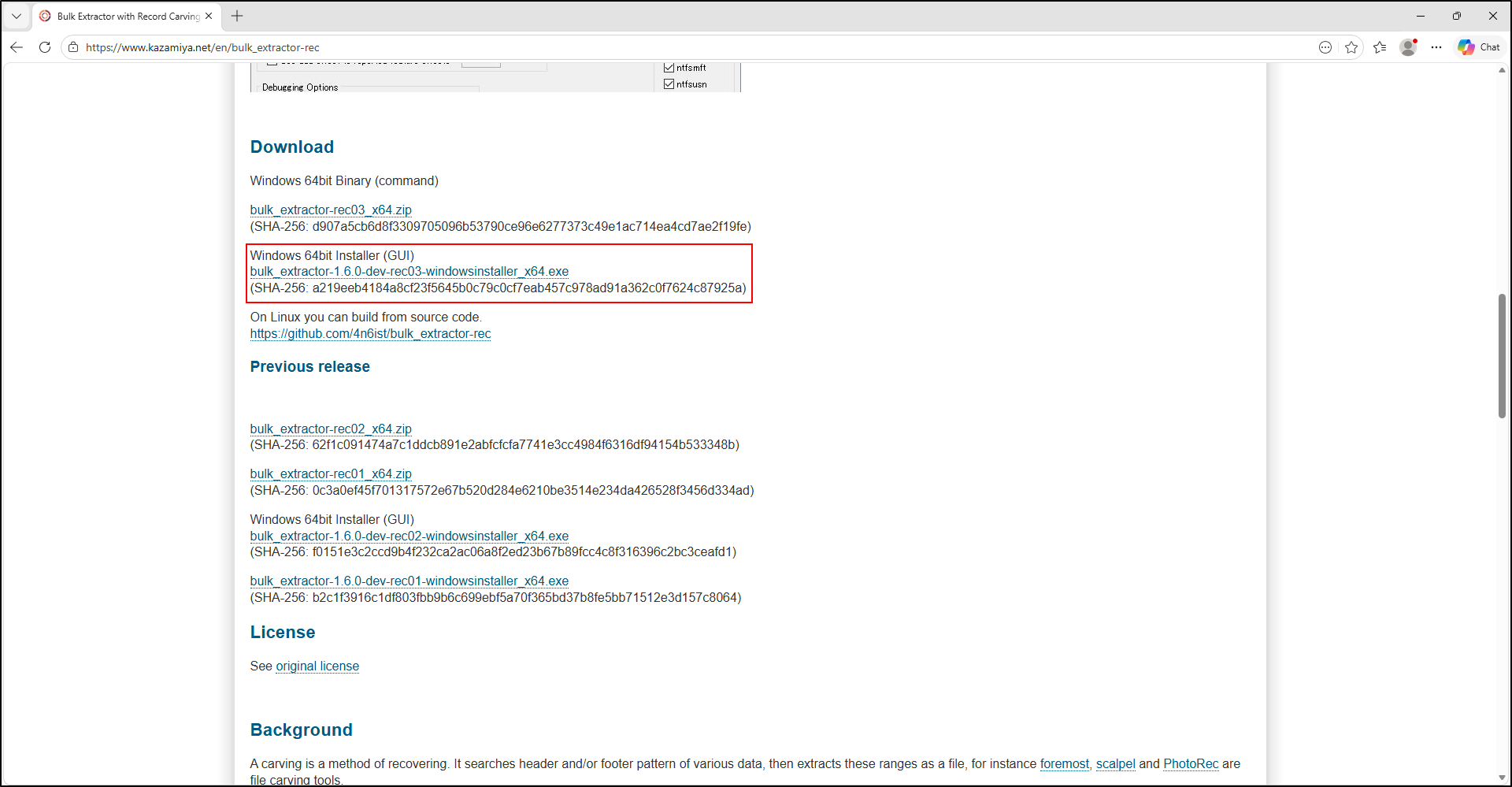Toggle the ntfsusn checkbox

[x=669, y=84]
